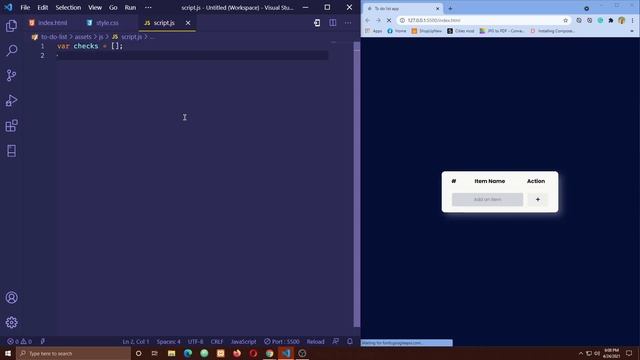Click the Type here to search box
The width and height of the screenshot is (640, 360).
pos(73,353)
